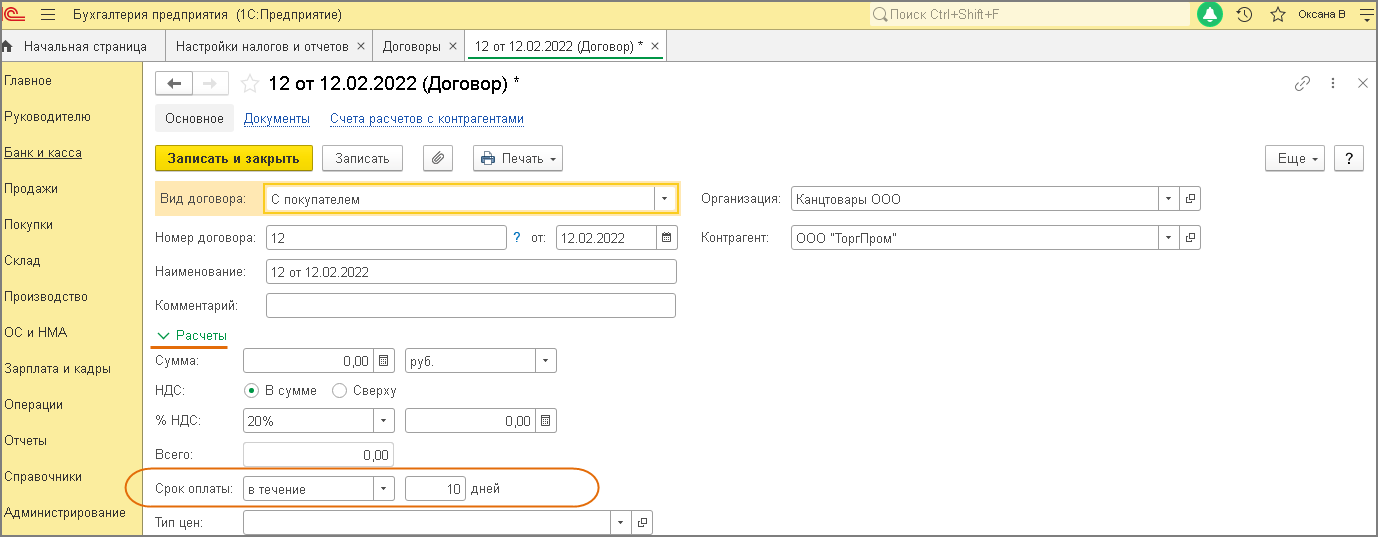The image size is (1378, 537).
Task: Open calculator for Сумма field
Action: point(385,361)
